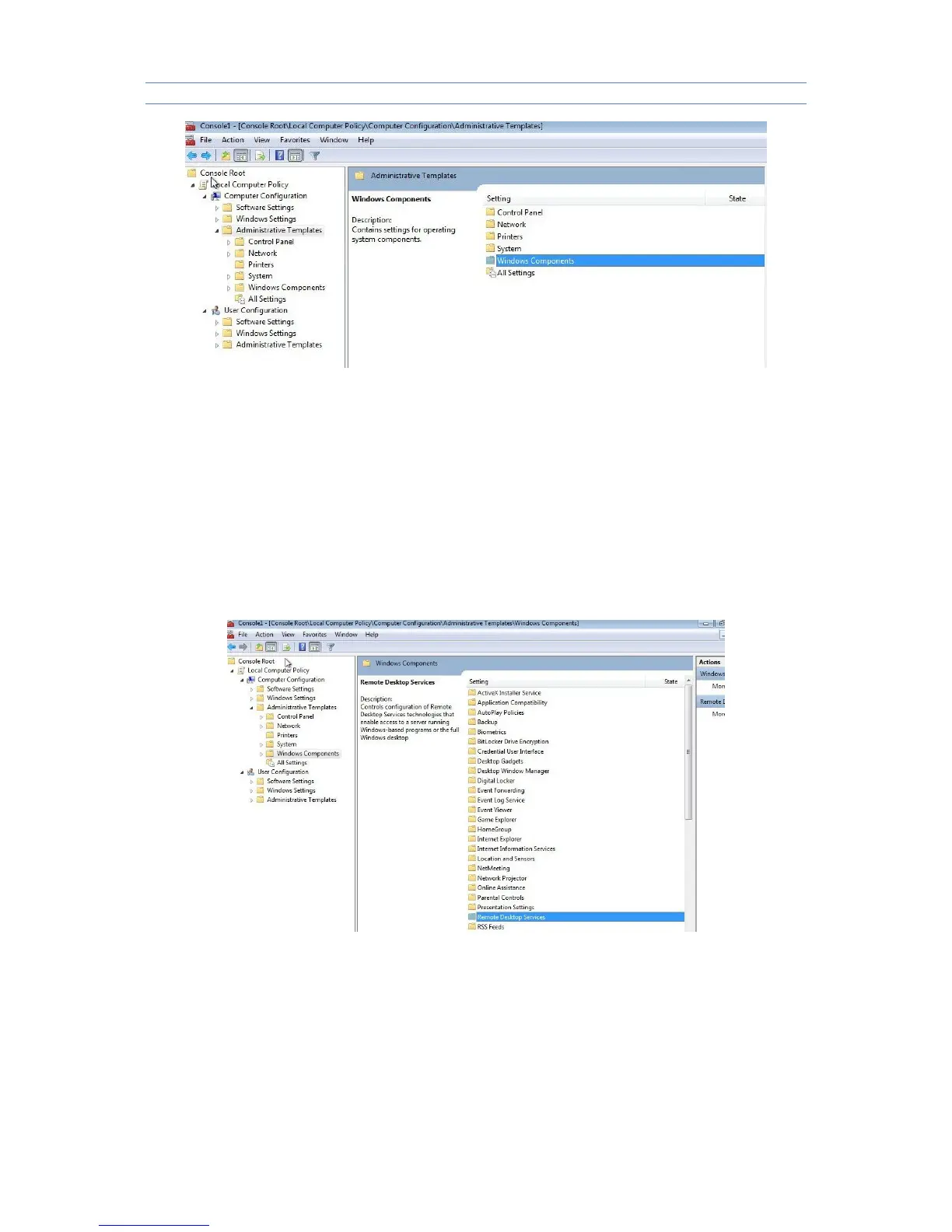Image resolution: width=952 pixels, height=1232 pixels.
Task: Open Help icon in Administrative Templates console toolbar
Action: click(279, 156)
